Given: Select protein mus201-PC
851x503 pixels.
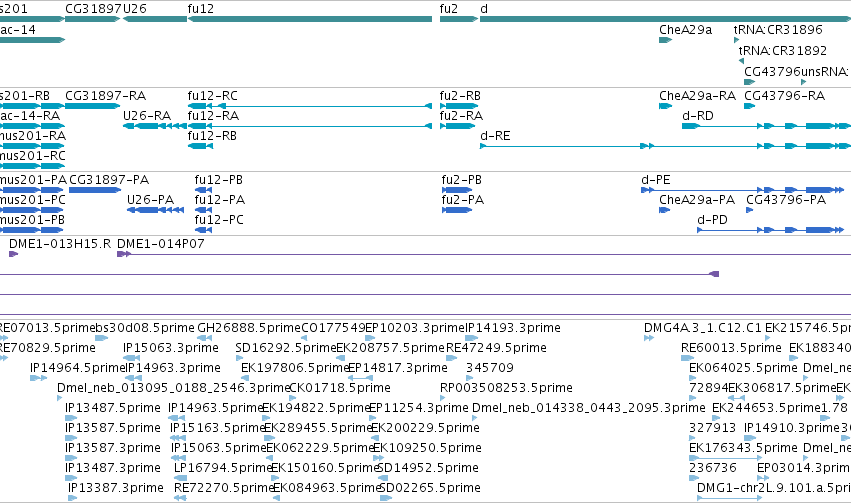Looking at the screenshot, I should coord(32,210).
